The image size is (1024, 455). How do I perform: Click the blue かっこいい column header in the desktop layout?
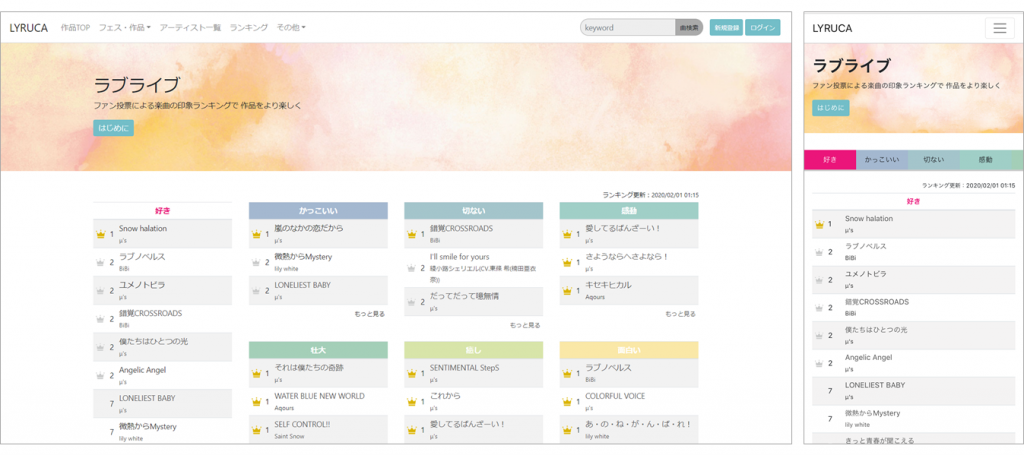[x=319, y=211]
